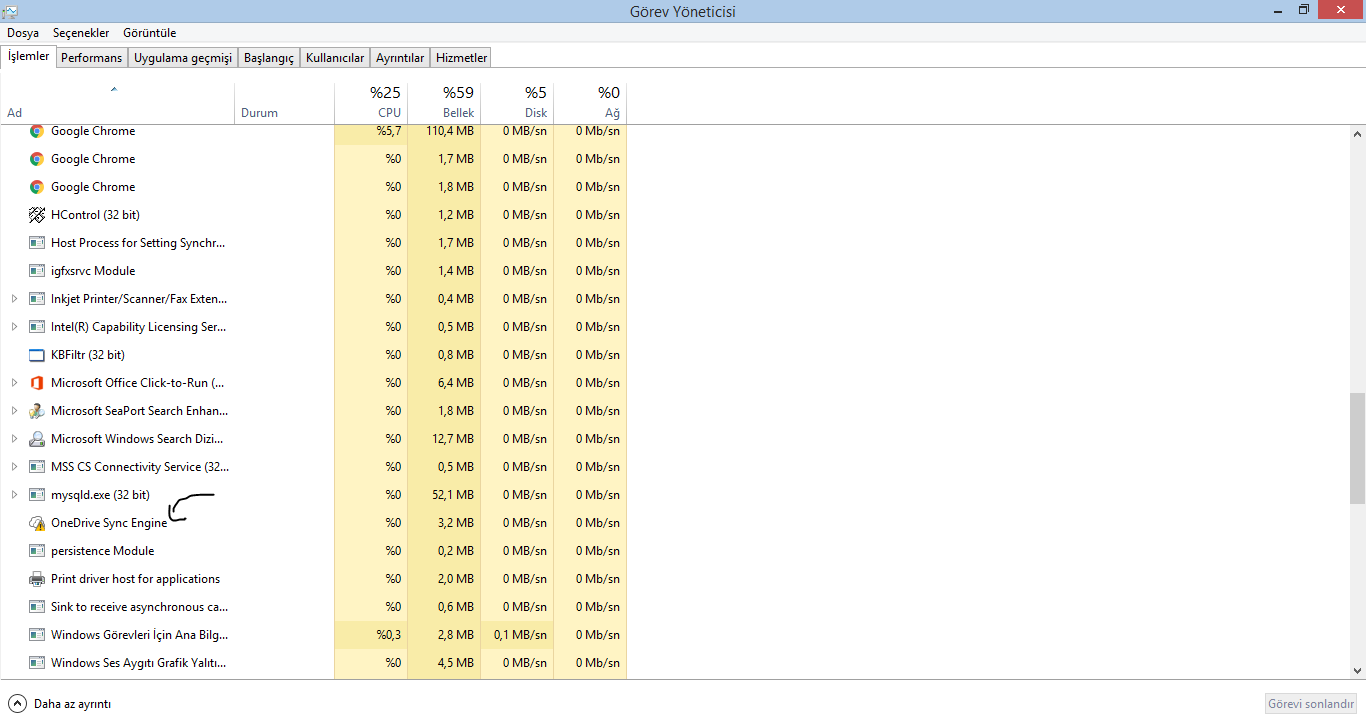The width and height of the screenshot is (1366, 718).
Task: Open the Görüntüle menu
Action: pos(149,33)
